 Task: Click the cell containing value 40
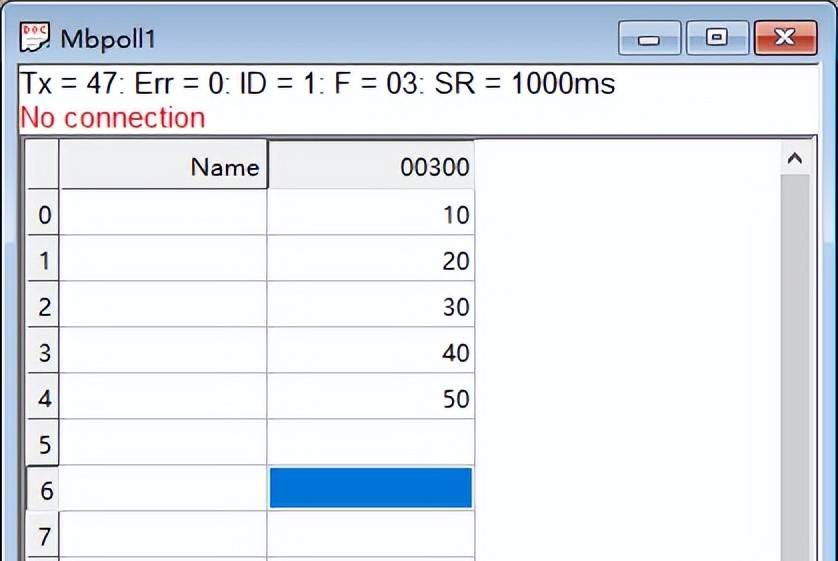point(371,353)
